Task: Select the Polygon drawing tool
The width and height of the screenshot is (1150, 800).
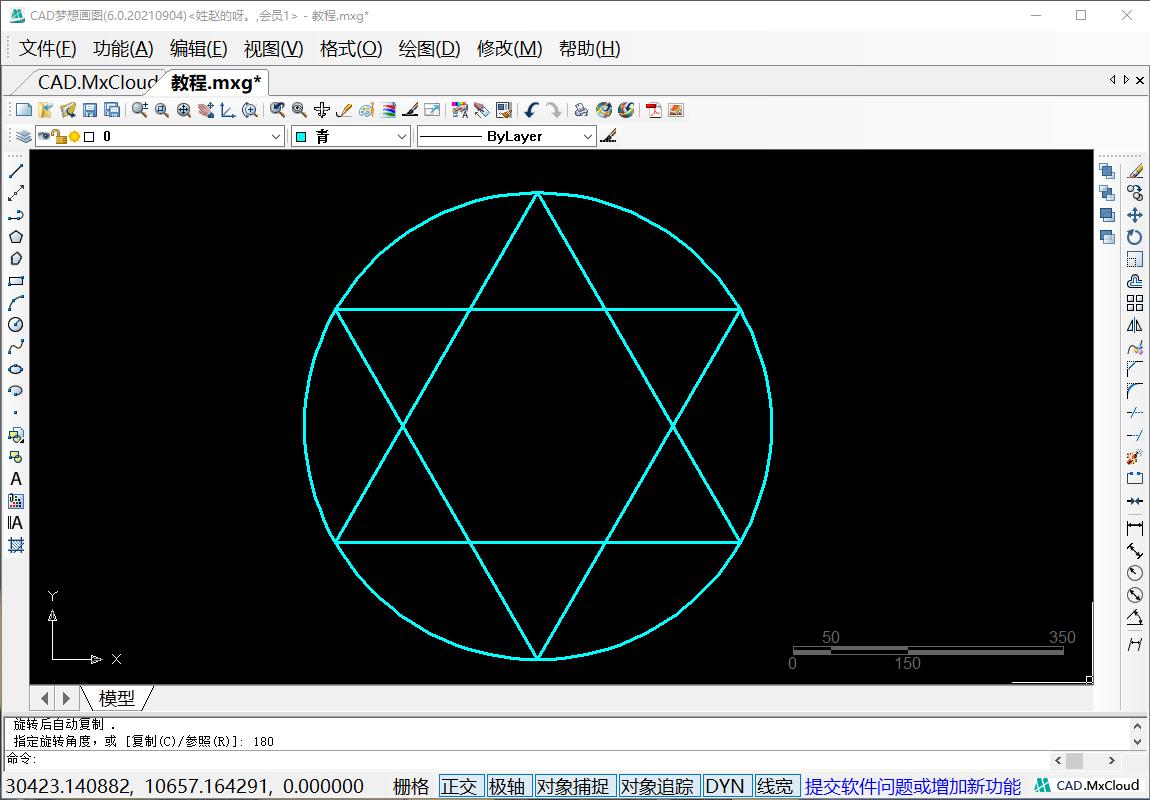Action: (x=14, y=235)
